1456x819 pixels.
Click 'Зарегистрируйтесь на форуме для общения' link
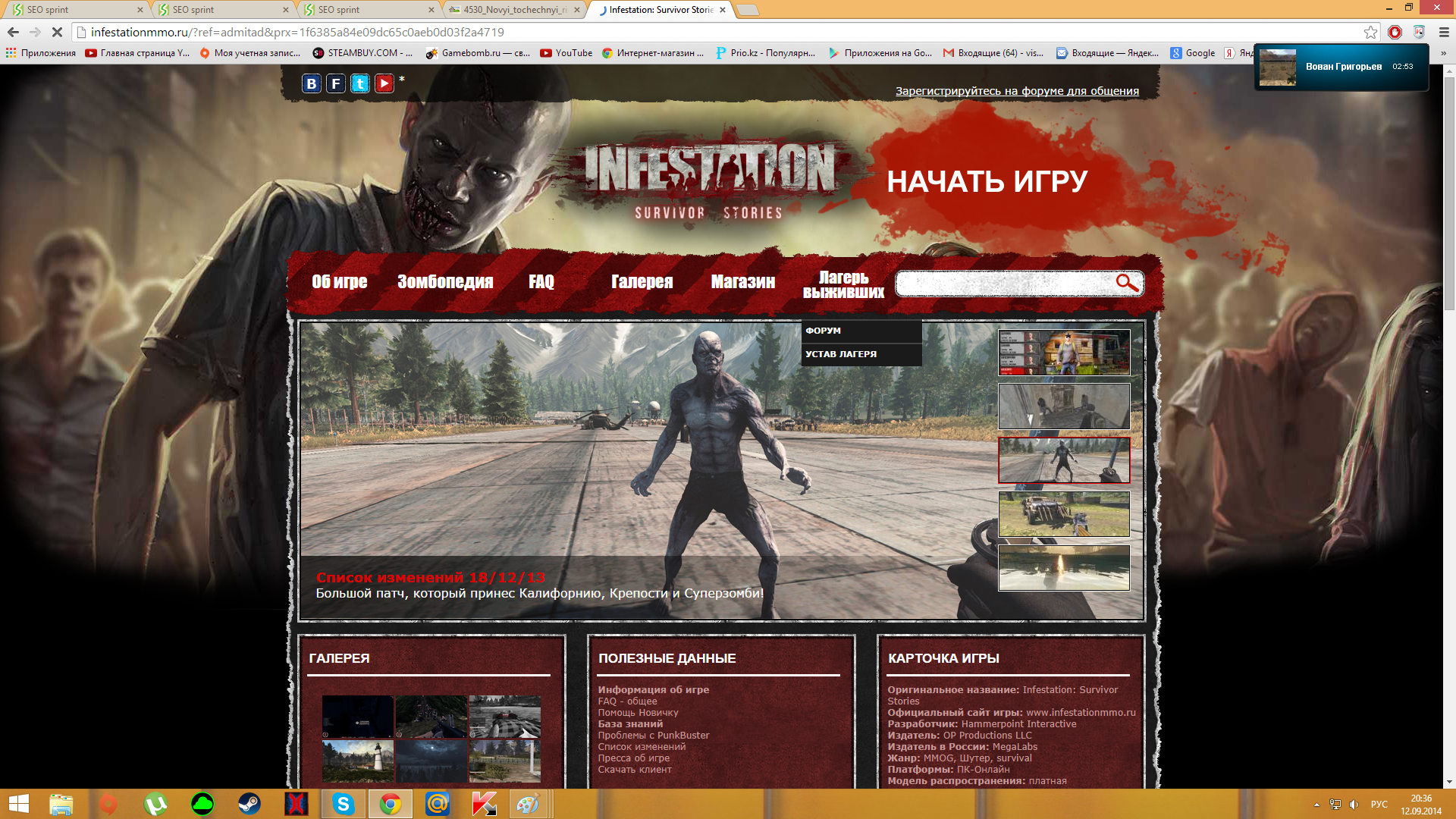[x=1017, y=91]
